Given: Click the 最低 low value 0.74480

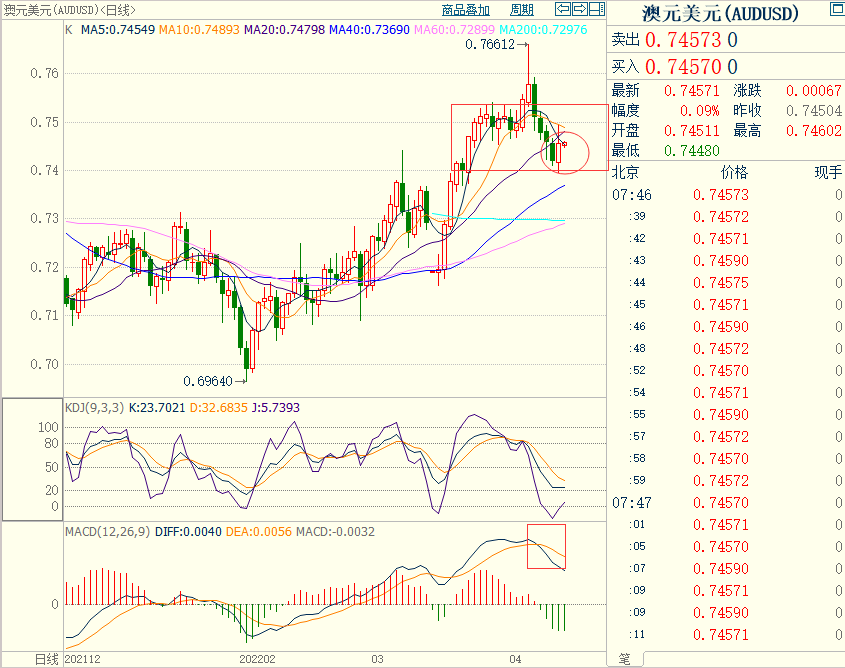Looking at the screenshot, I should point(691,151).
